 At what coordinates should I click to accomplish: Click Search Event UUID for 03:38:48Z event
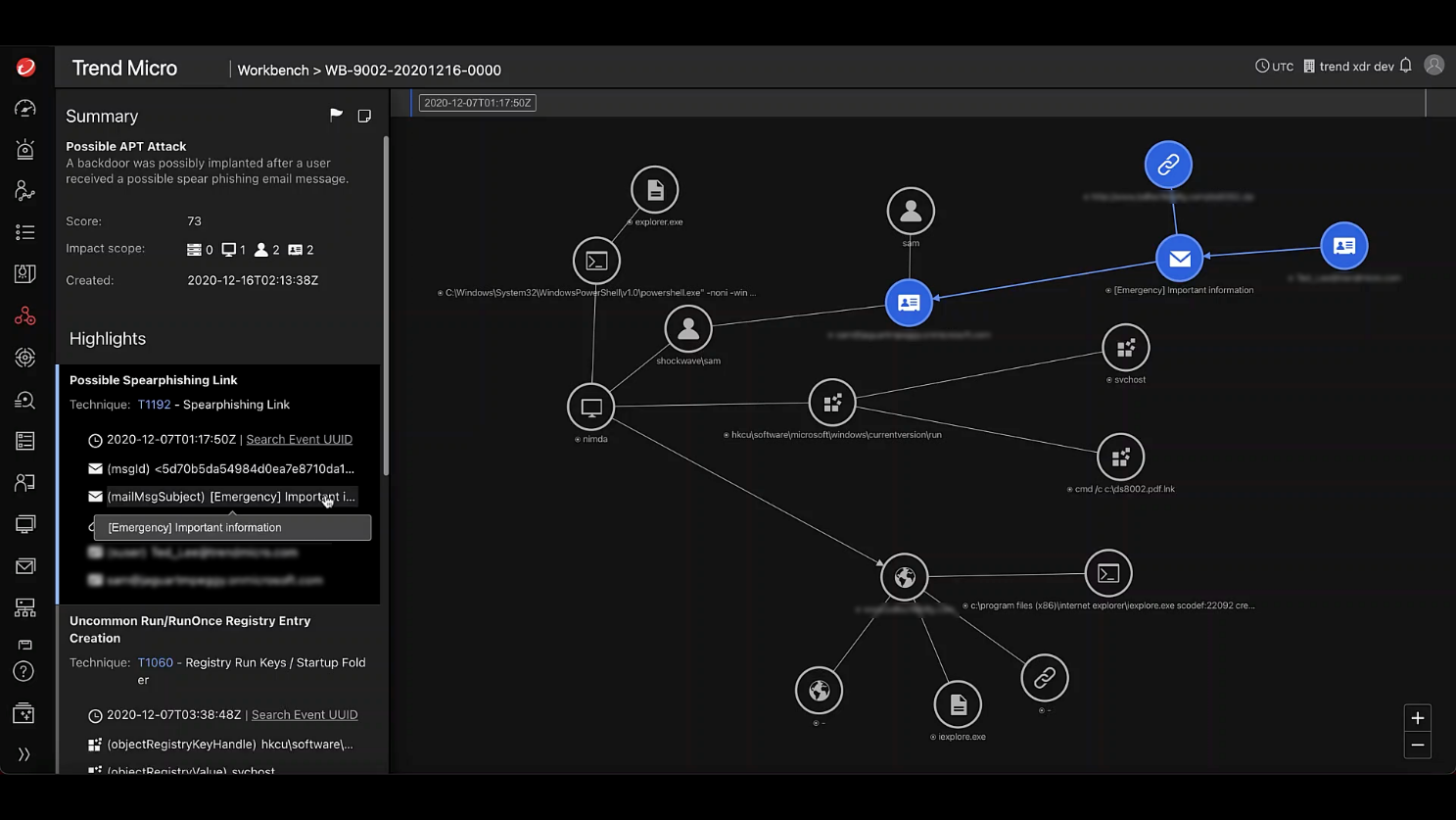(305, 715)
